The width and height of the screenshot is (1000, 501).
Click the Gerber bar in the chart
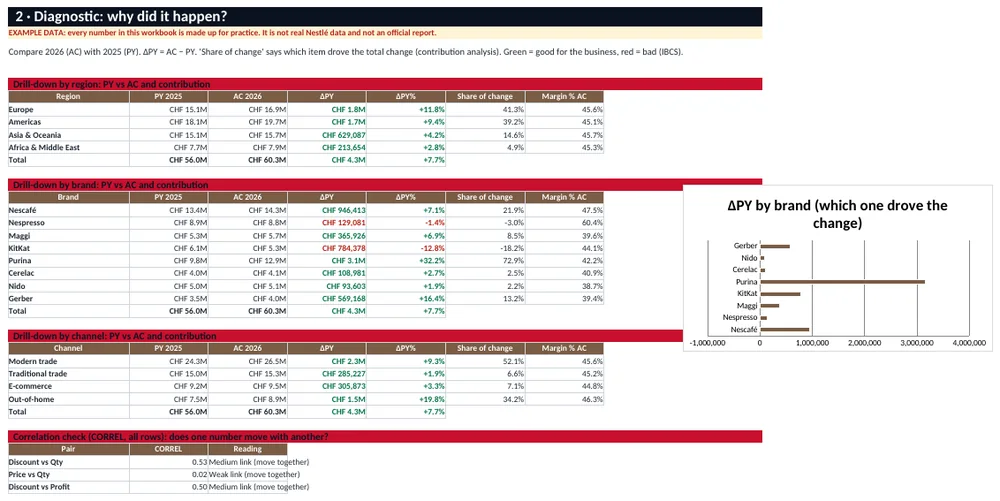776,245
